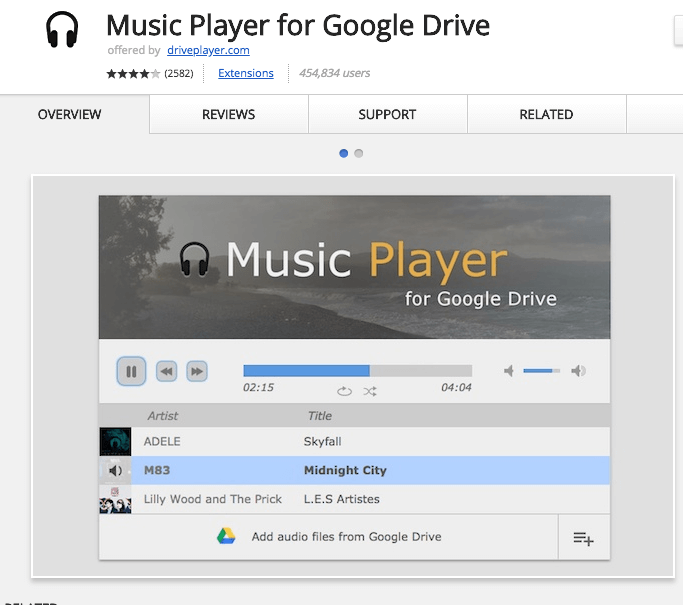Switch to the Related tab
Image resolution: width=683 pixels, height=605 pixels.
546,114
